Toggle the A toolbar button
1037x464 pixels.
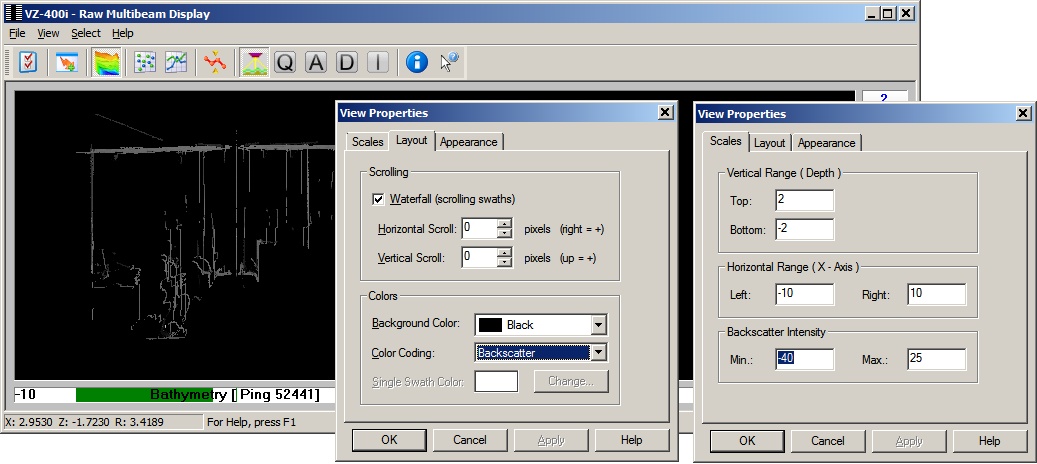[316, 62]
